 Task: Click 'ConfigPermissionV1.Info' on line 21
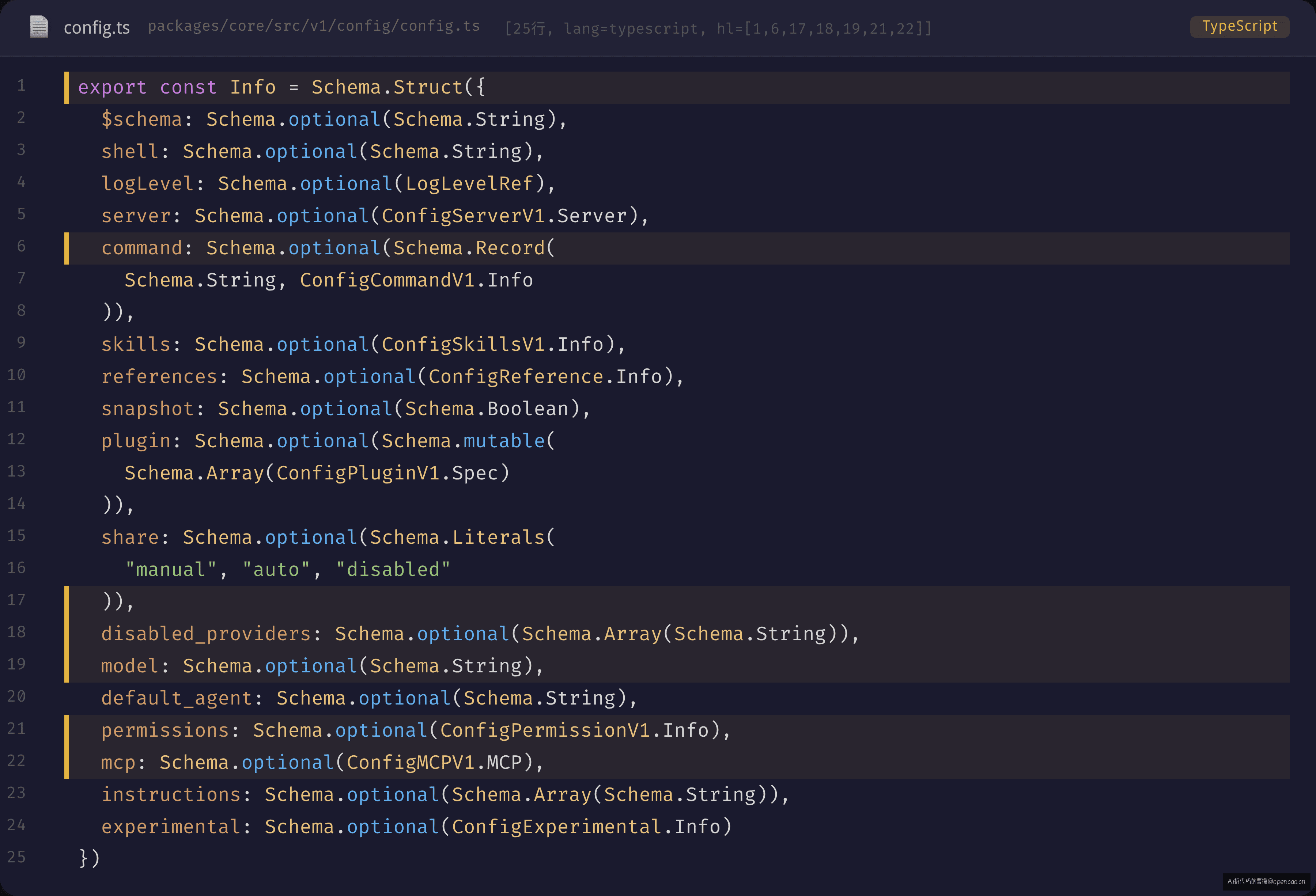(x=574, y=731)
